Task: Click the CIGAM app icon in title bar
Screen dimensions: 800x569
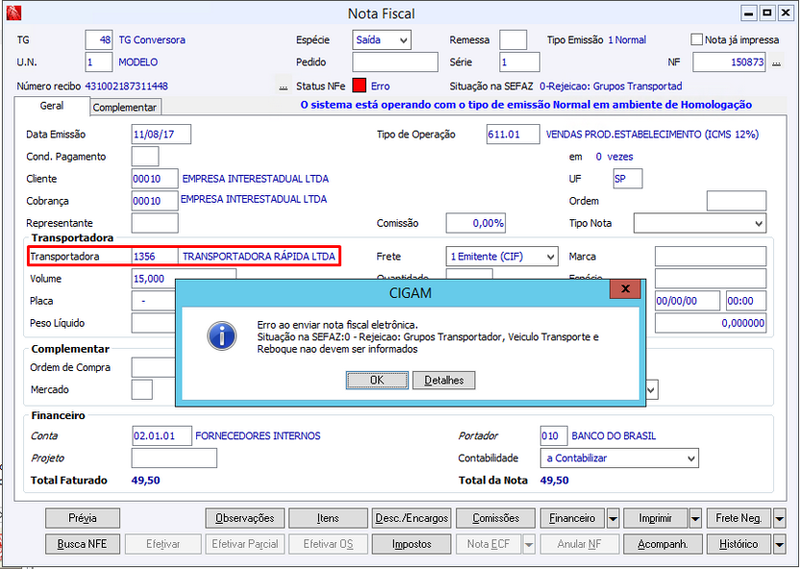Action: pyautogui.click(x=14, y=12)
